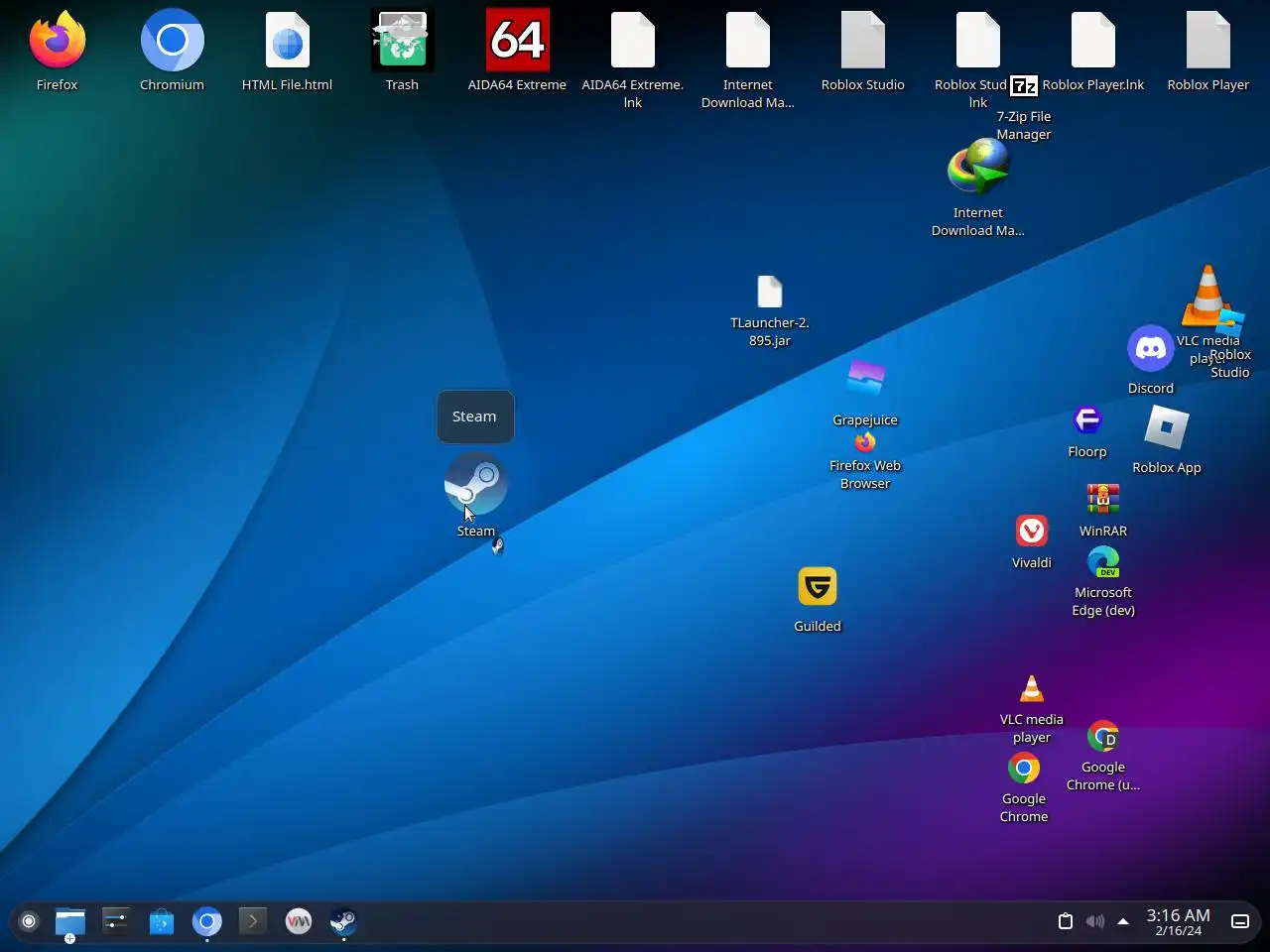Open the Firefox desktop icon
The height and width of the screenshot is (952, 1270).
pos(58,41)
